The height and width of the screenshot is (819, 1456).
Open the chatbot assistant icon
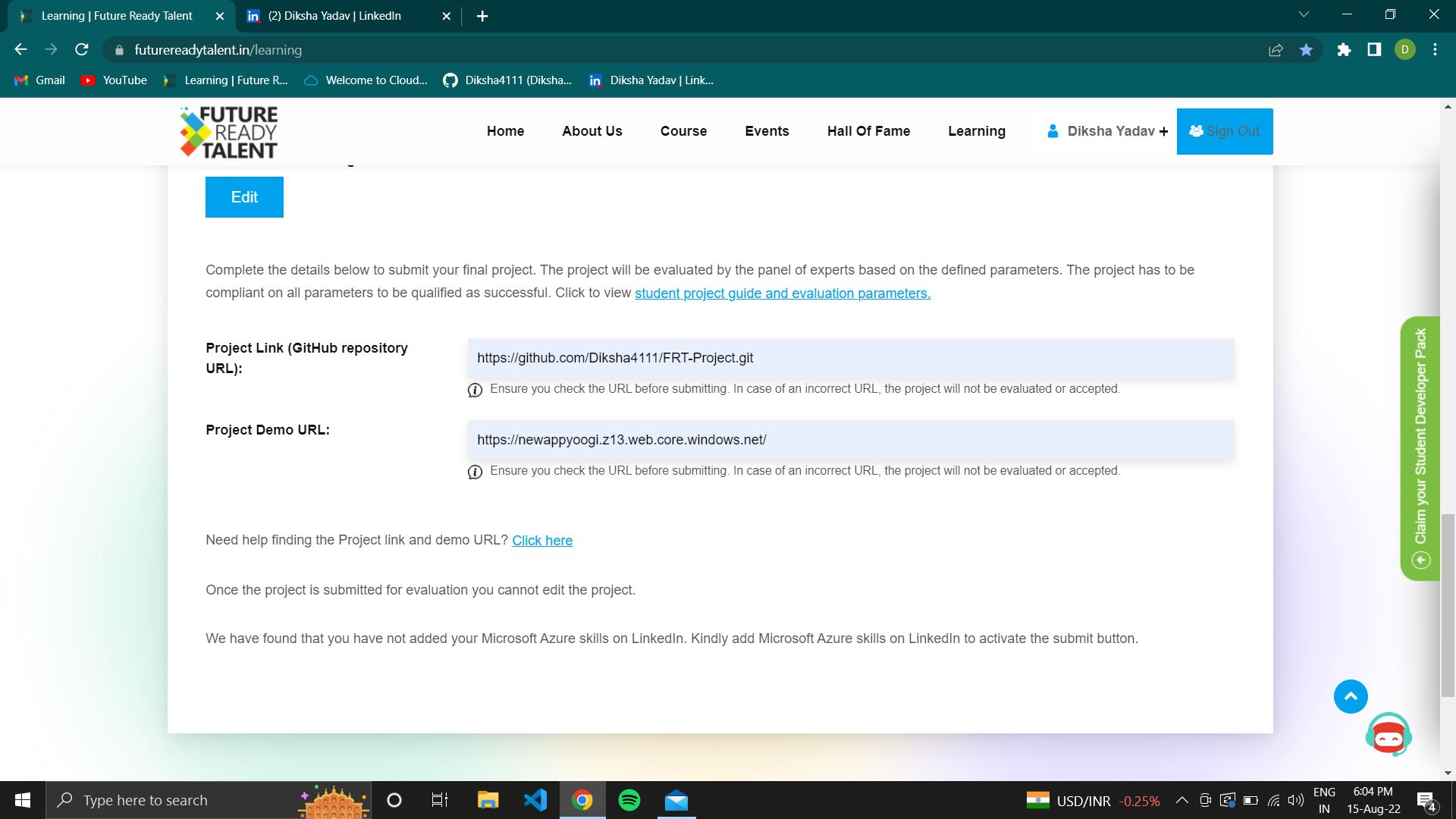click(1388, 734)
